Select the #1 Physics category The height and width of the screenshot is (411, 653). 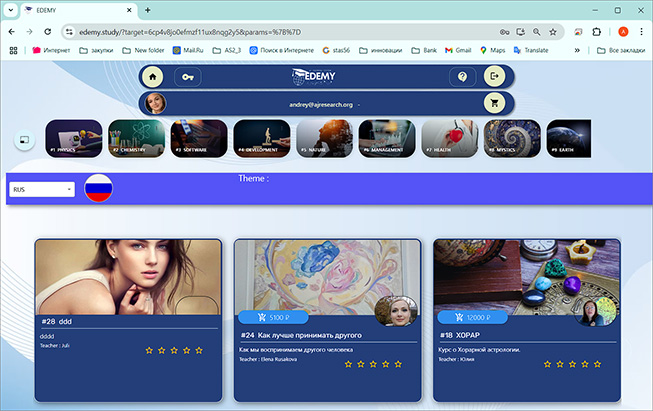coord(74,139)
